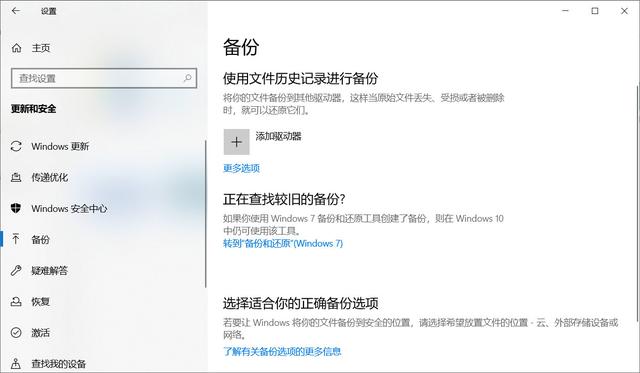Click the 使用文件历史记录进行备份 heading
The height and width of the screenshot is (373, 640).
click(x=300, y=78)
